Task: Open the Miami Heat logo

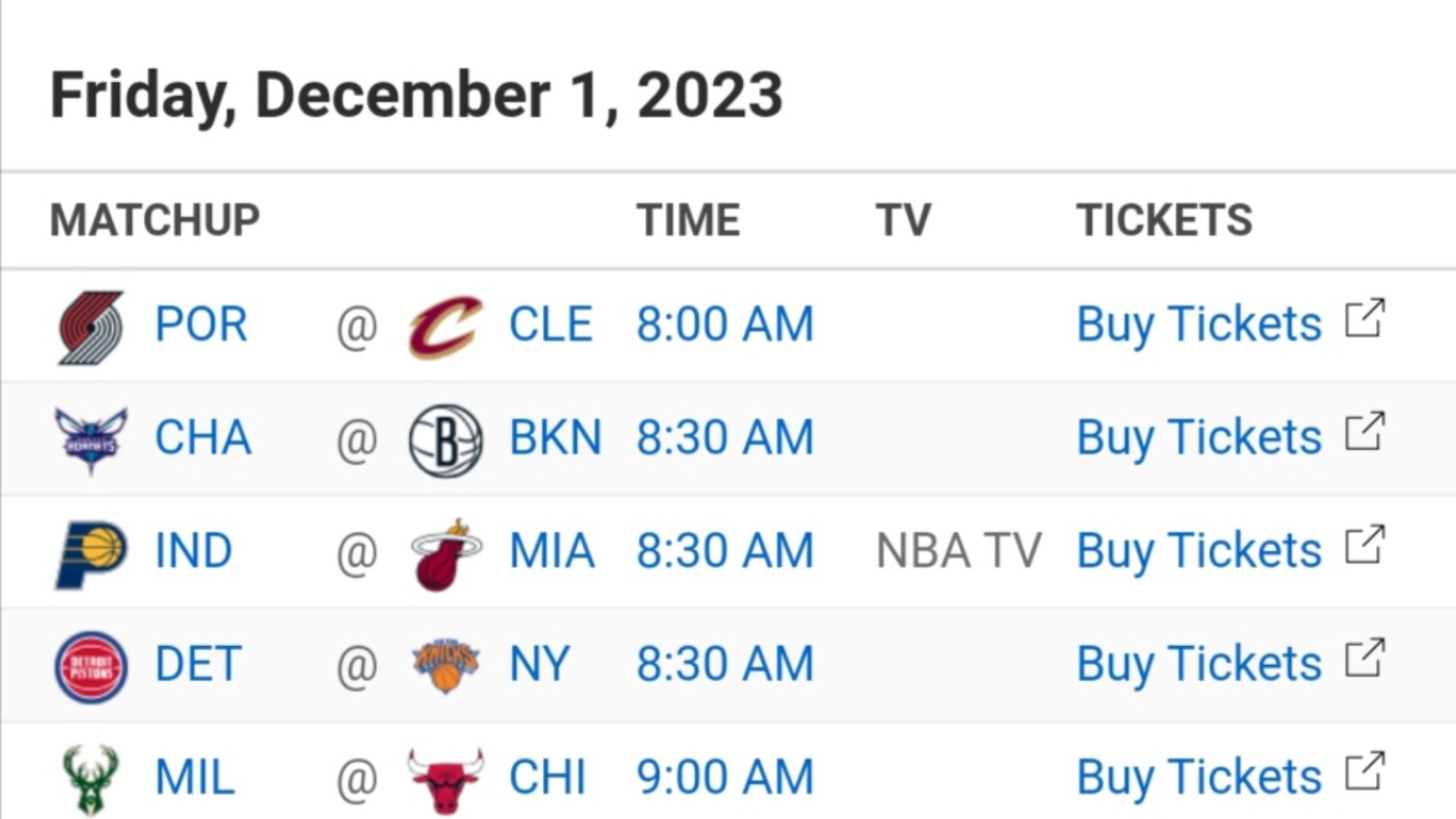Action: 445,554
